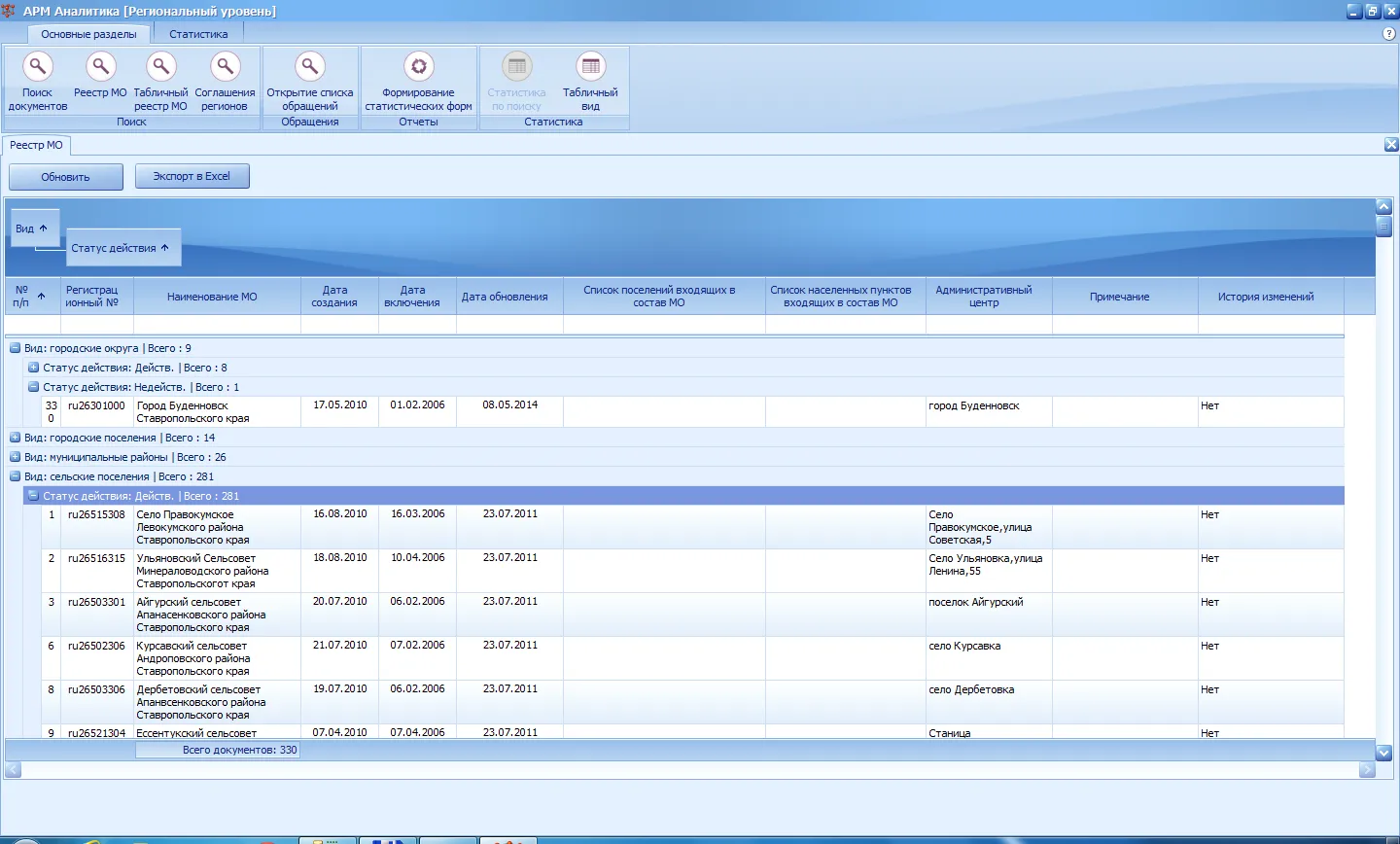Viewport: 1400px width, 844px height.
Task: Select row ru26502306 Курсавский сельсовет
Action: (692, 658)
